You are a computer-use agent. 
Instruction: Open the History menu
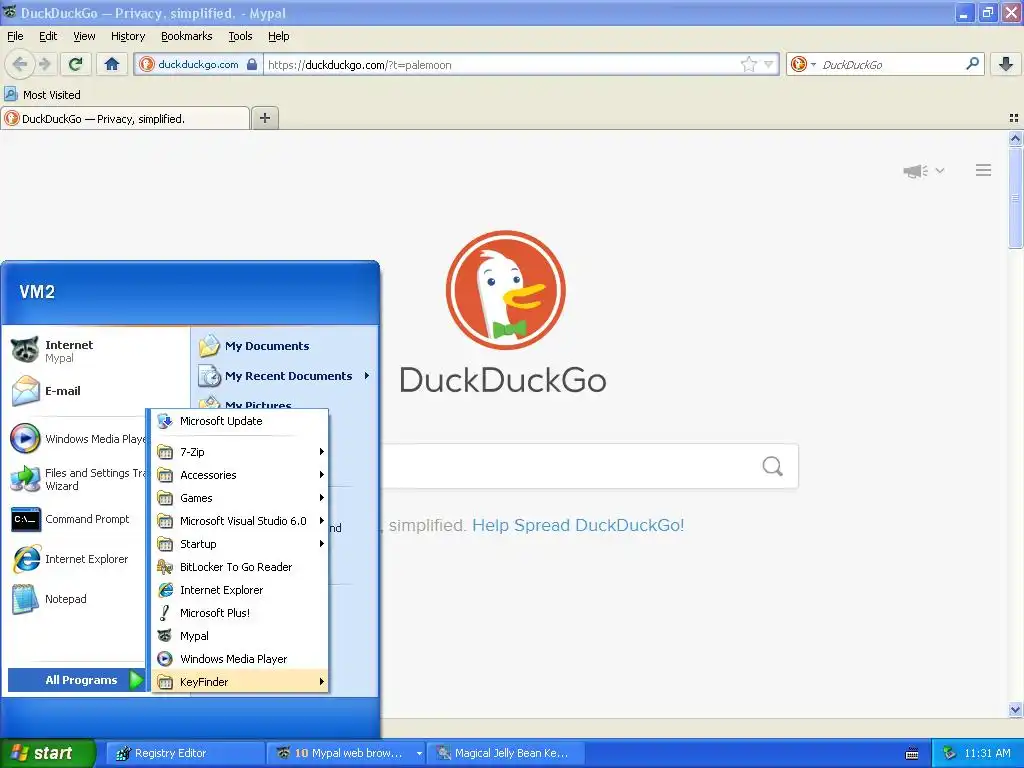pos(127,36)
